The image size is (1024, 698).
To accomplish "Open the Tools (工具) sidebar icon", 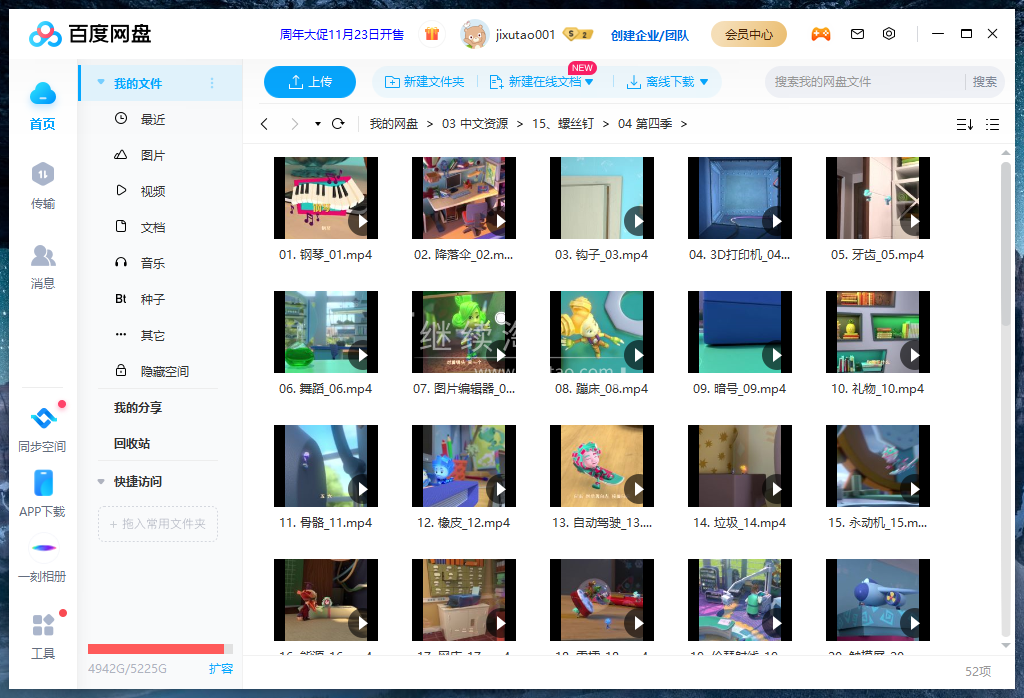I will tap(42, 627).
